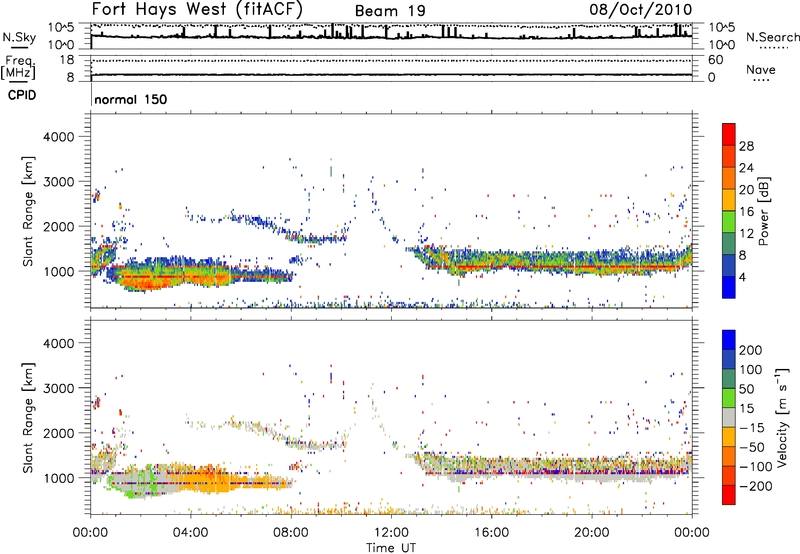Select frequency tick value "18"
The image size is (800, 554).
[67, 60]
